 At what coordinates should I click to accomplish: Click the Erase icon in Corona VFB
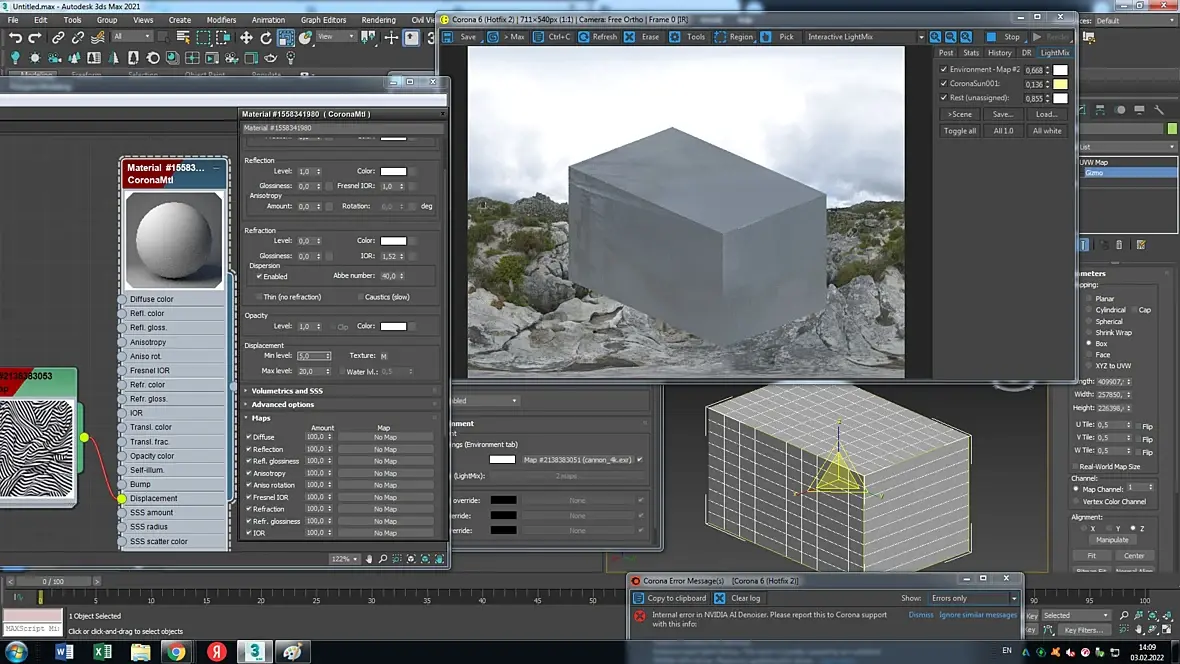(x=630, y=37)
